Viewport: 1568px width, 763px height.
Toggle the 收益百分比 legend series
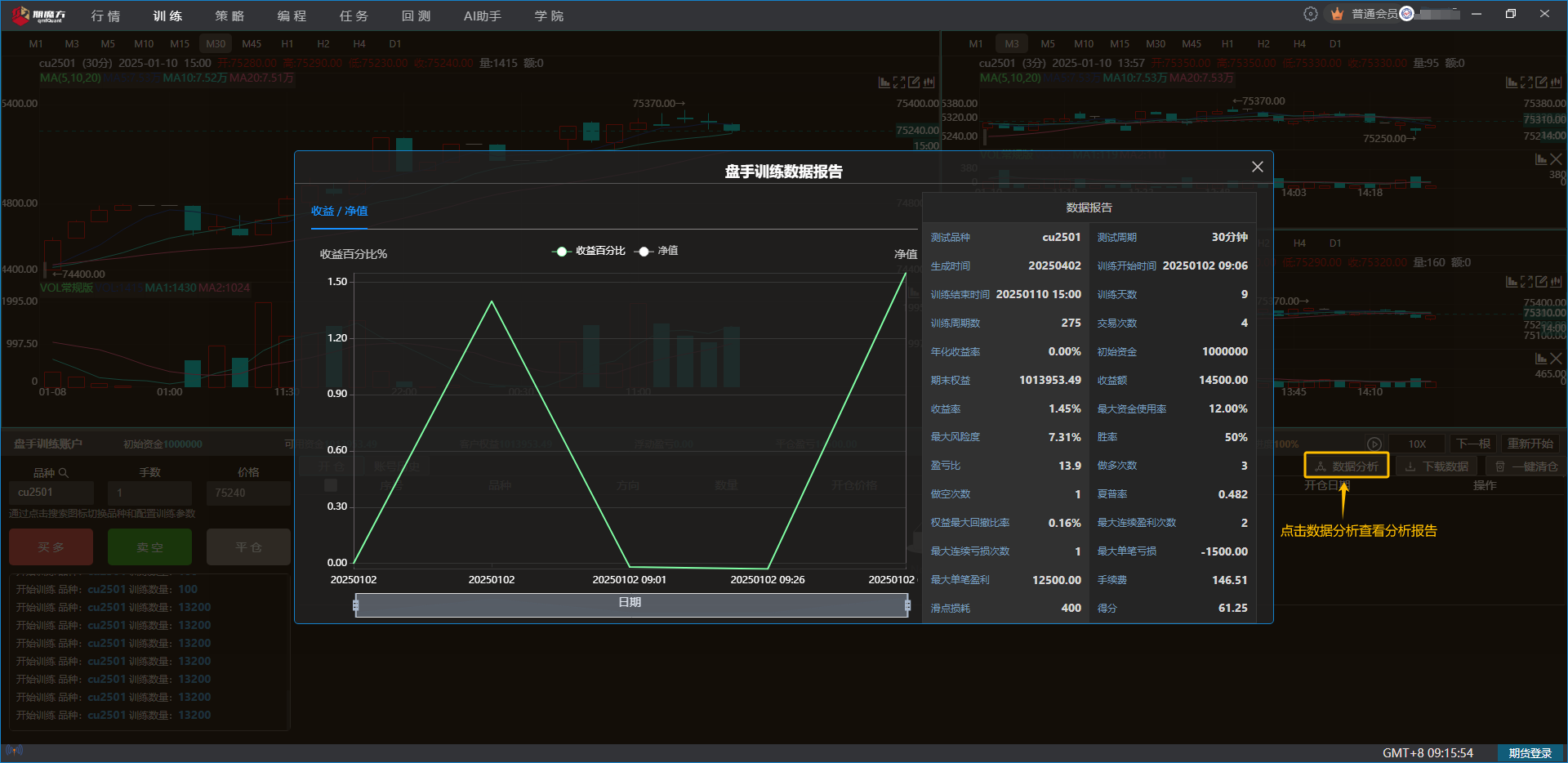[x=589, y=251]
